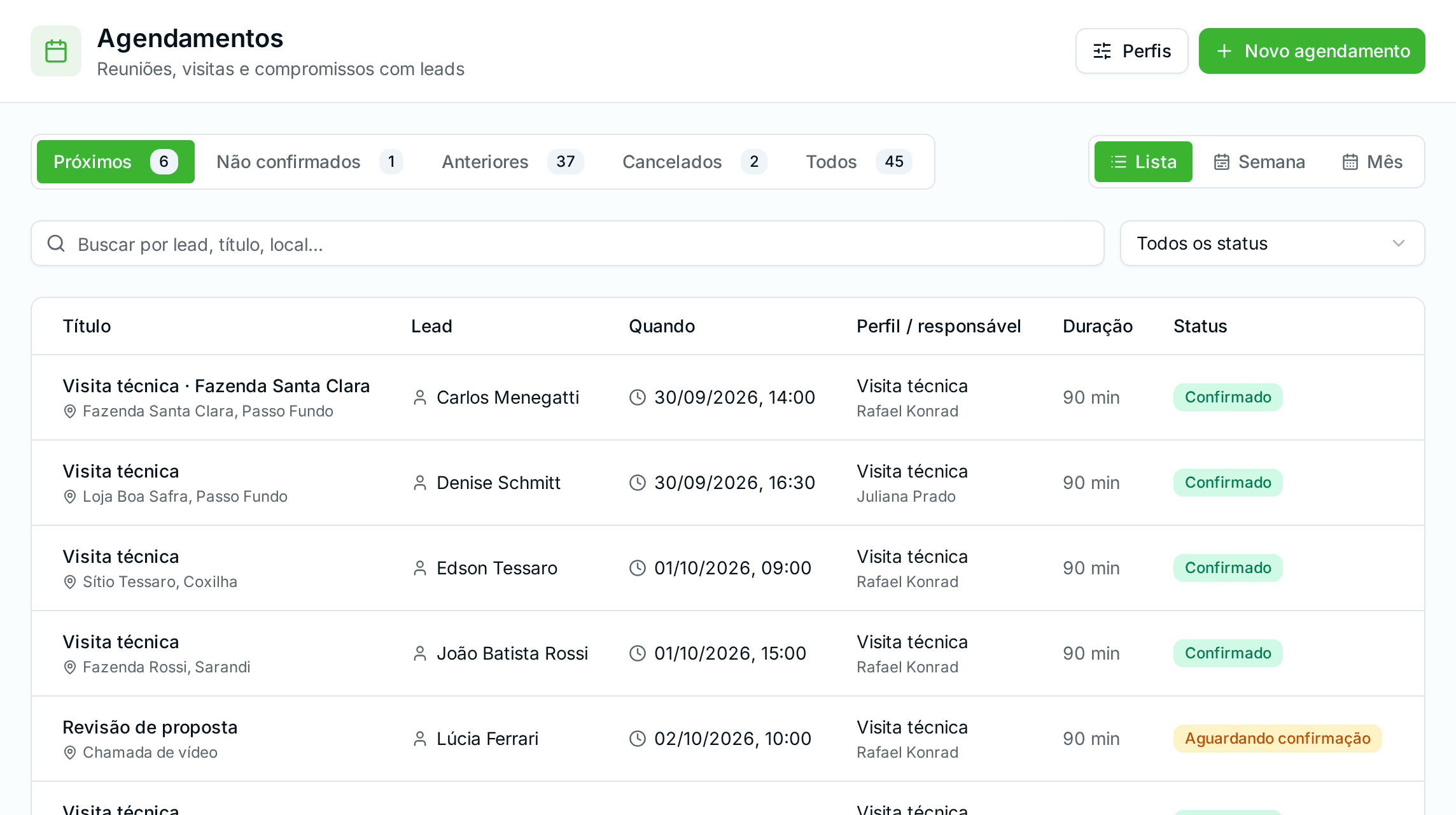Select Juliana Prado responsible name
Viewport: 1456px width, 815px height.
coord(906,497)
